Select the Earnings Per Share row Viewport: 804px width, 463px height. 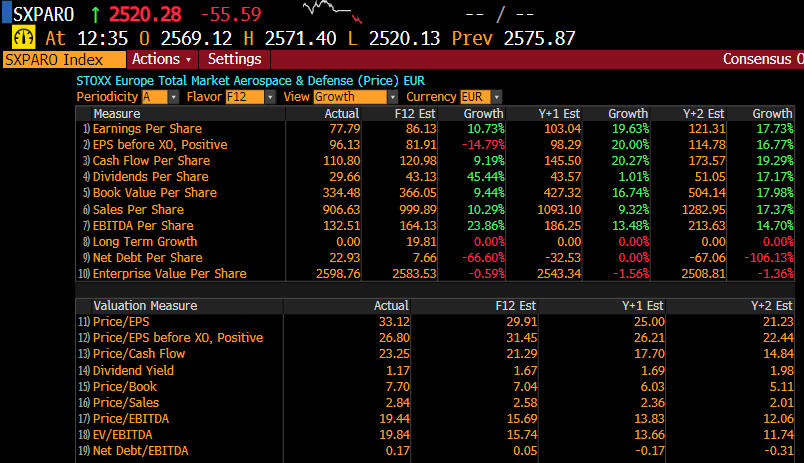pos(435,129)
